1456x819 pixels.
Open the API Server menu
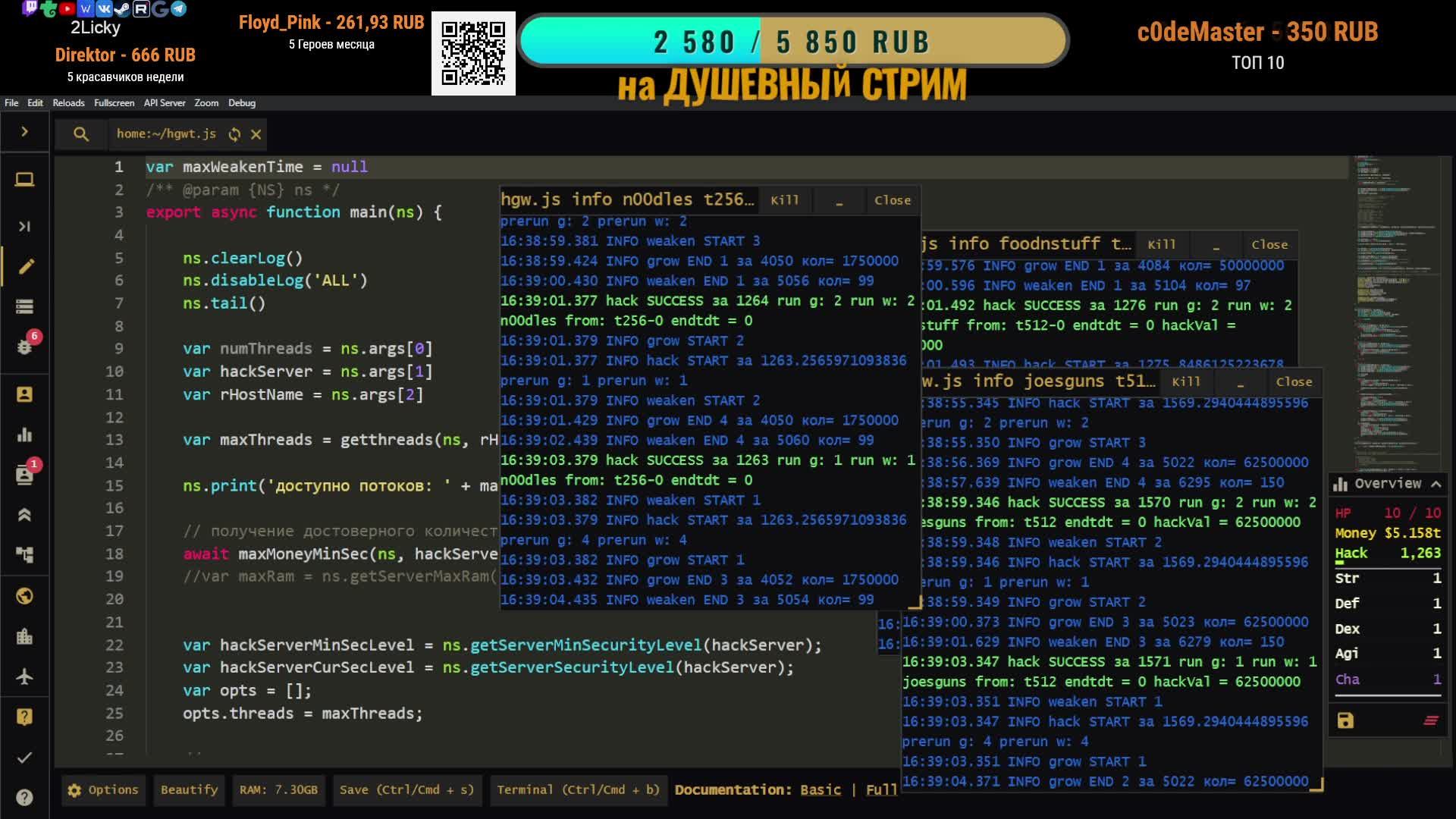(164, 103)
